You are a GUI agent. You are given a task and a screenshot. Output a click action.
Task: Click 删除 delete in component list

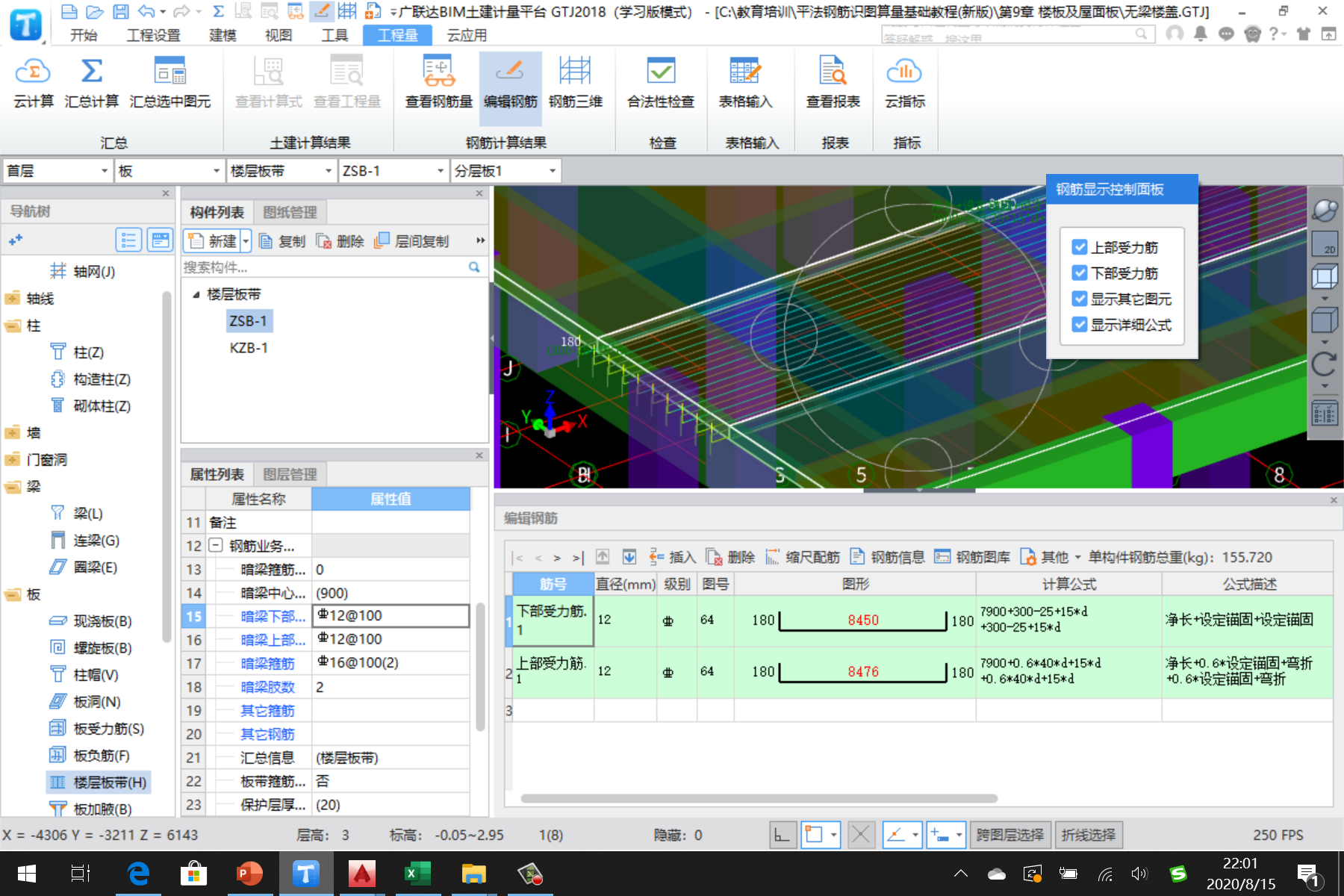340,241
